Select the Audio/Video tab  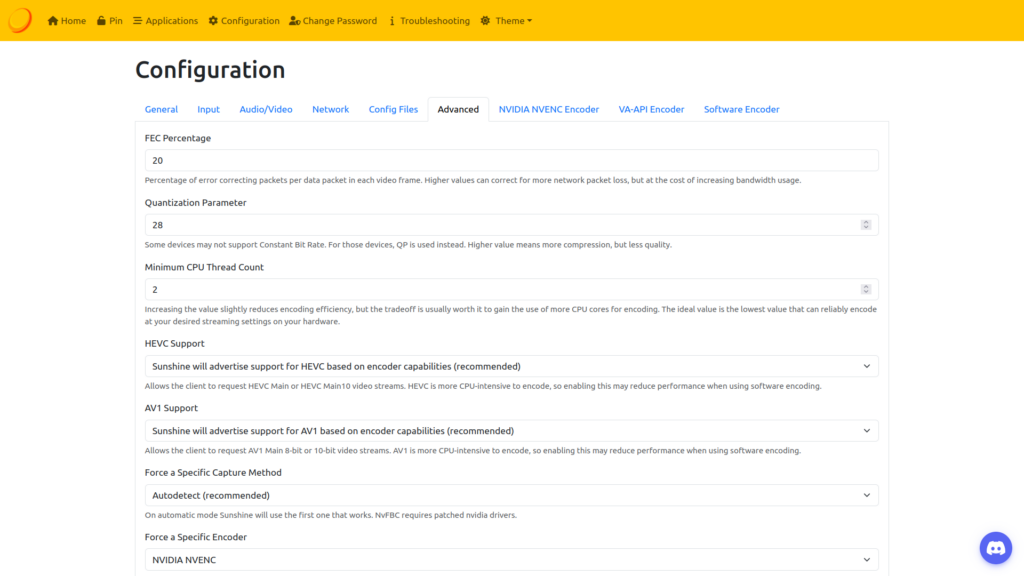(x=266, y=109)
